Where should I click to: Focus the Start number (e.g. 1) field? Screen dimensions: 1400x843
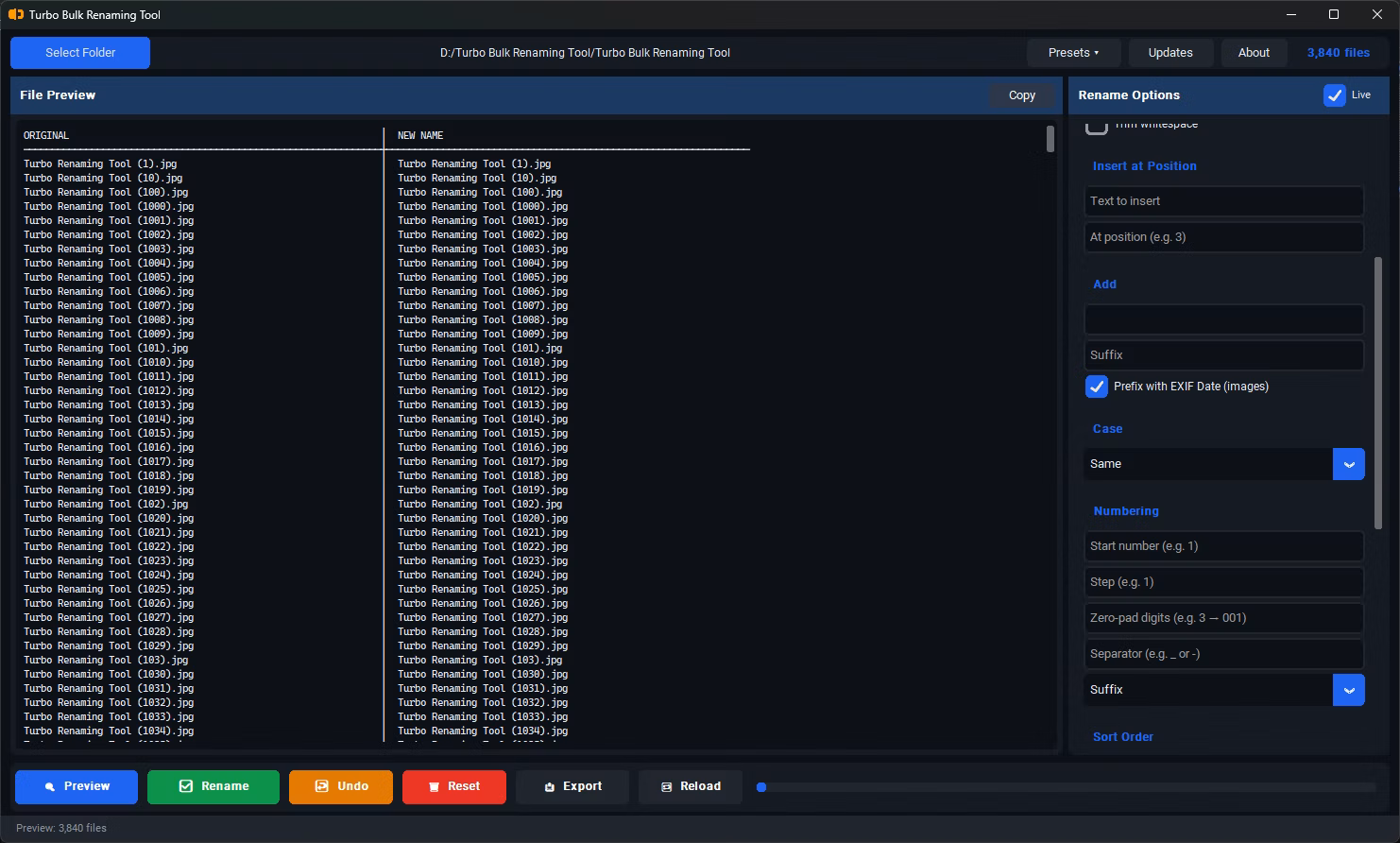click(x=1223, y=546)
